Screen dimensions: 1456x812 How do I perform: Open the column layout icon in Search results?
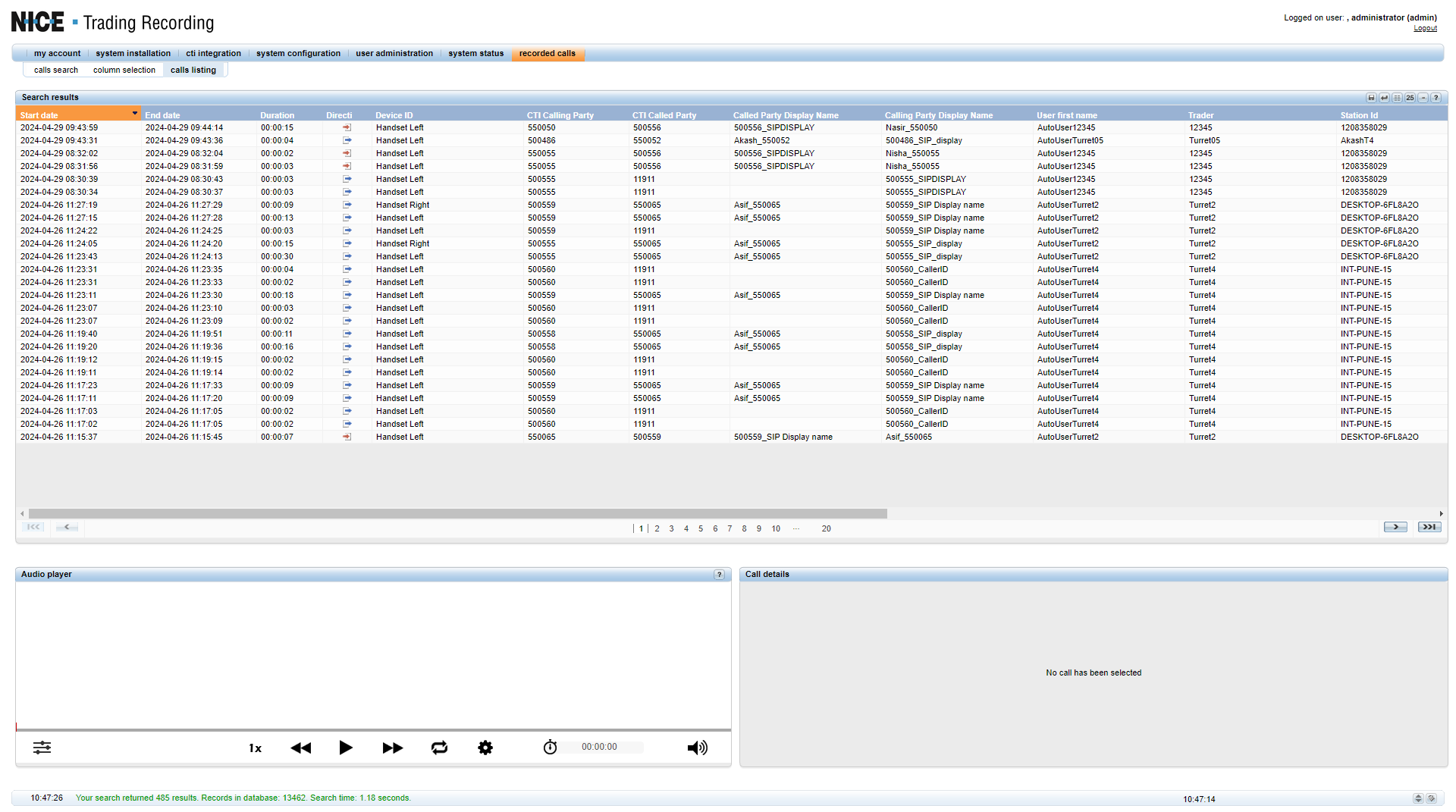click(x=1397, y=98)
